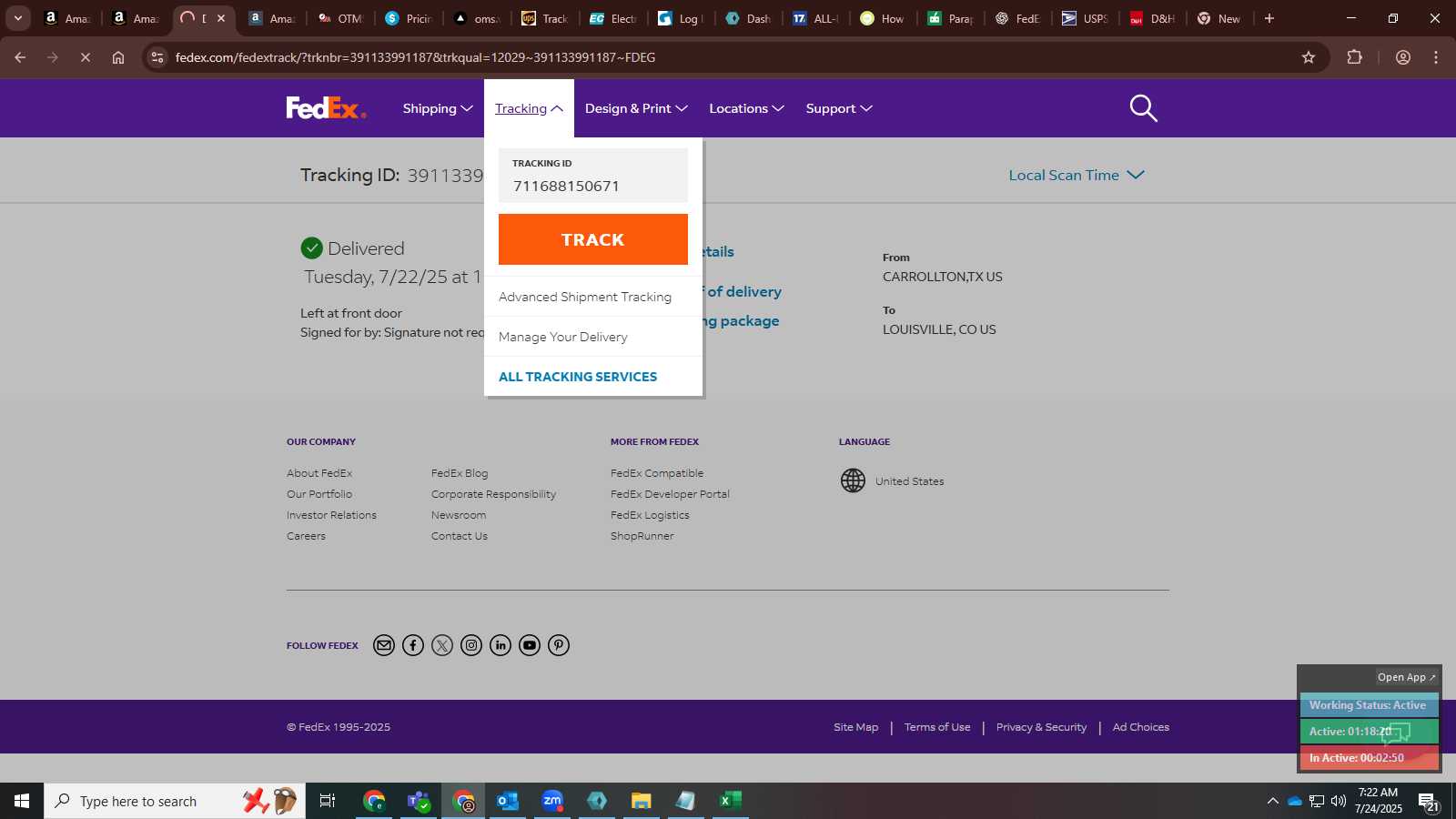
Task: View site information icon in address bar
Action: [x=157, y=57]
